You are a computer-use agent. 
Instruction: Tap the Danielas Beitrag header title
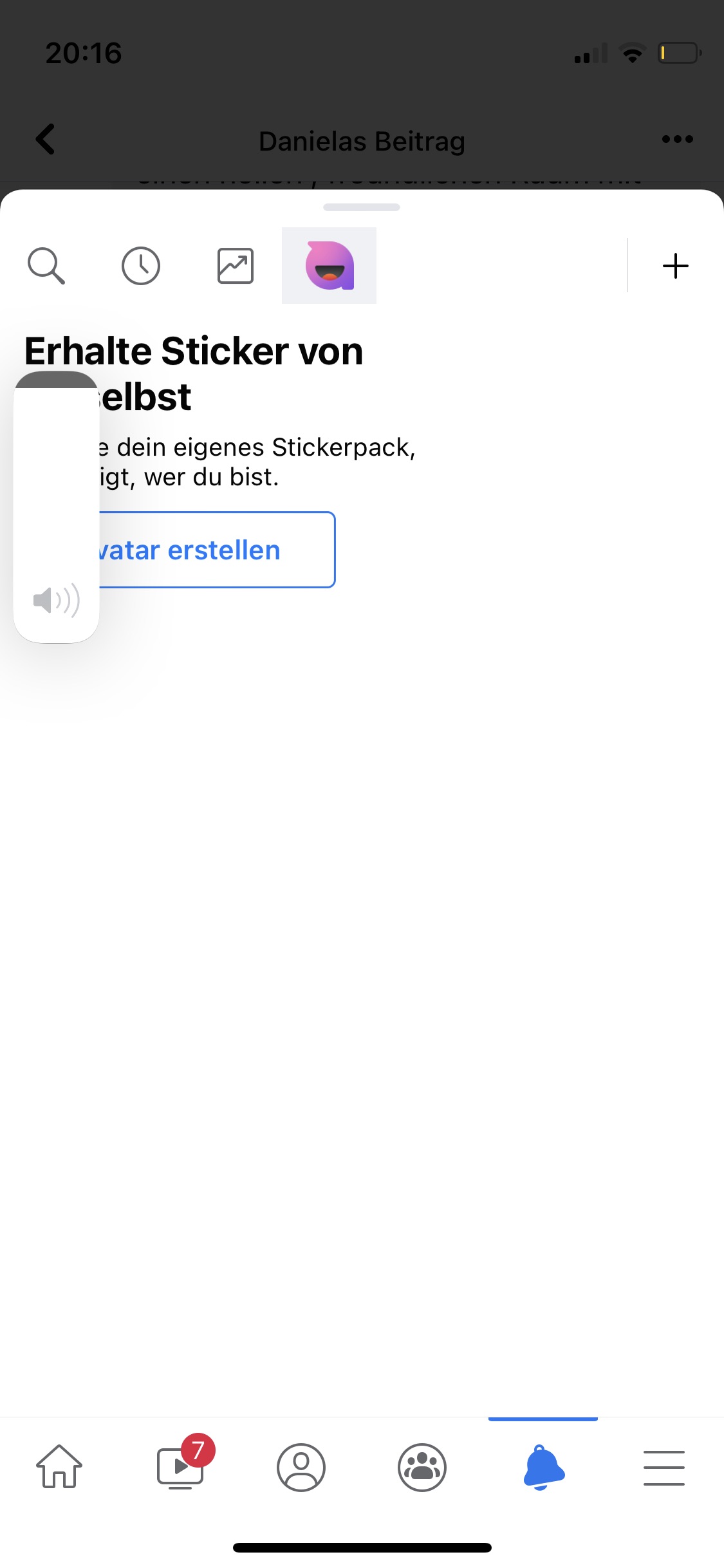pyautogui.click(x=362, y=141)
